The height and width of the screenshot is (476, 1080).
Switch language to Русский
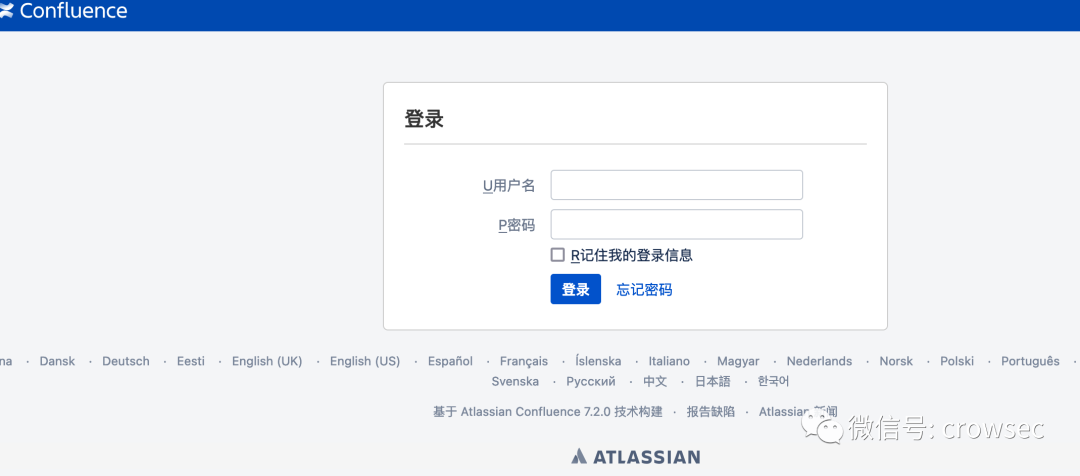(591, 381)
